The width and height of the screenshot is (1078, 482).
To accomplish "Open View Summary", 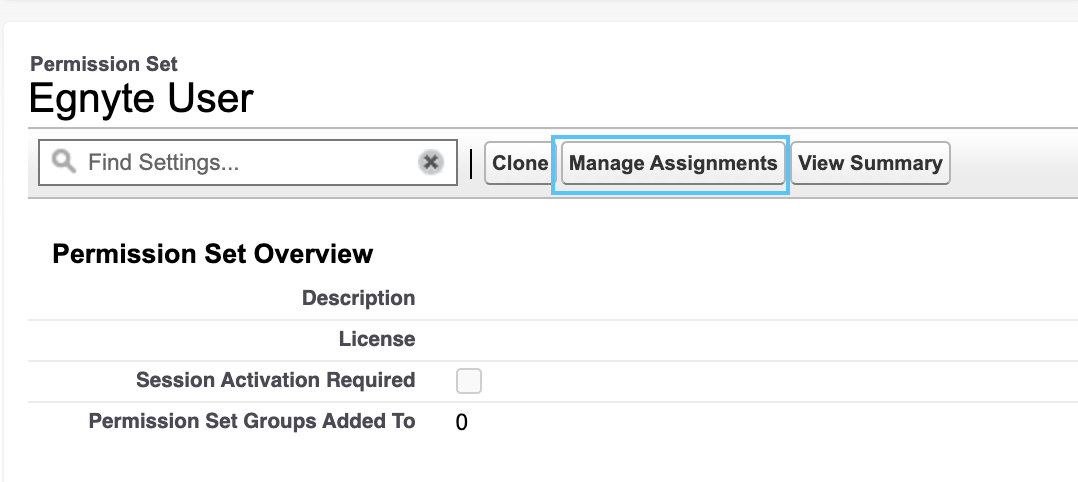I will [870, 163].
